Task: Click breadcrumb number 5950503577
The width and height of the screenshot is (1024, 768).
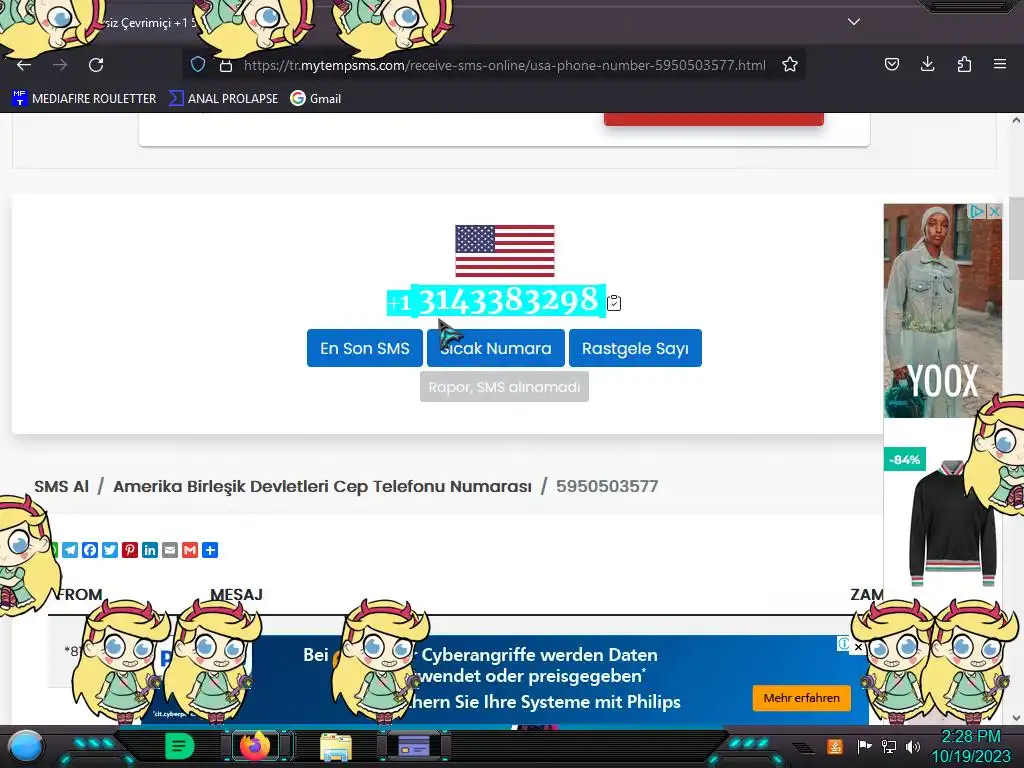Action: pyautogui.click(x=607, y=487)
